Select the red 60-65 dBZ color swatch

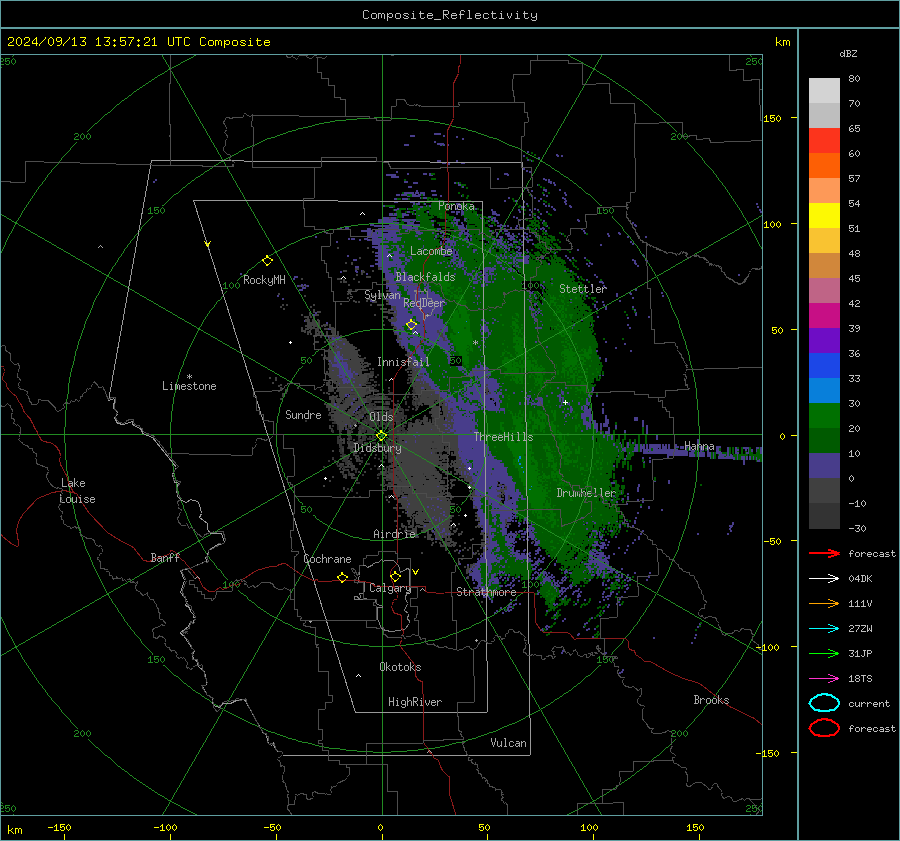(824, 141)
